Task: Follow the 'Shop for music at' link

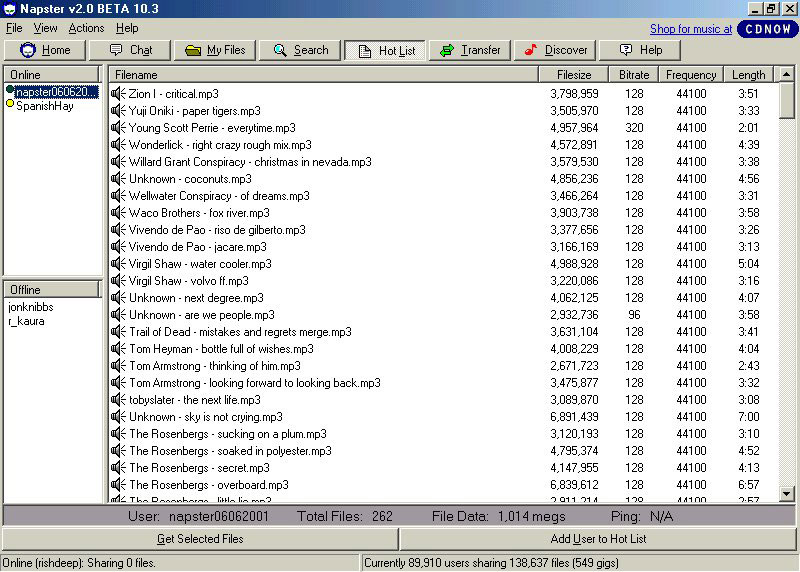Action: pyautogui.click(x=691, y=29)
